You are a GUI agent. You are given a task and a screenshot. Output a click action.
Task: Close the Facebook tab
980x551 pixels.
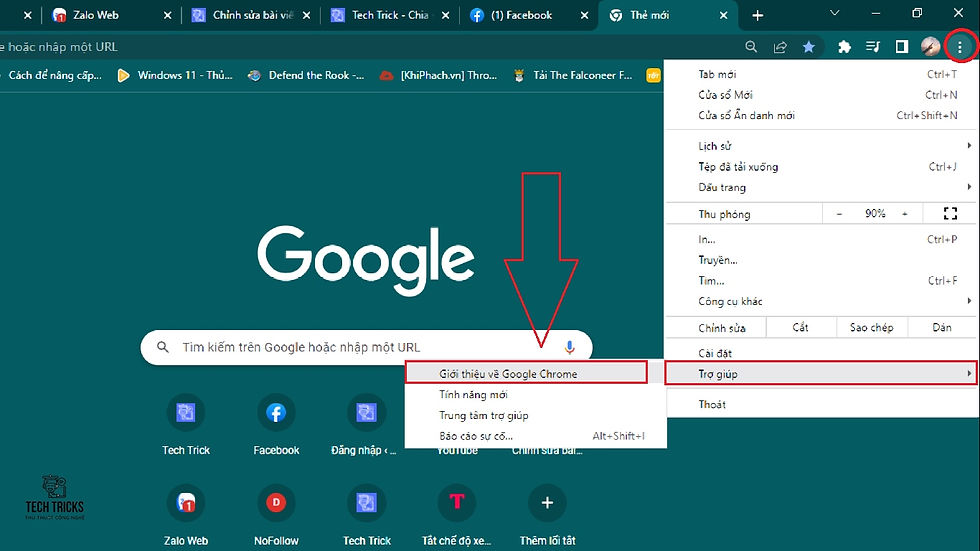(584, 15)
